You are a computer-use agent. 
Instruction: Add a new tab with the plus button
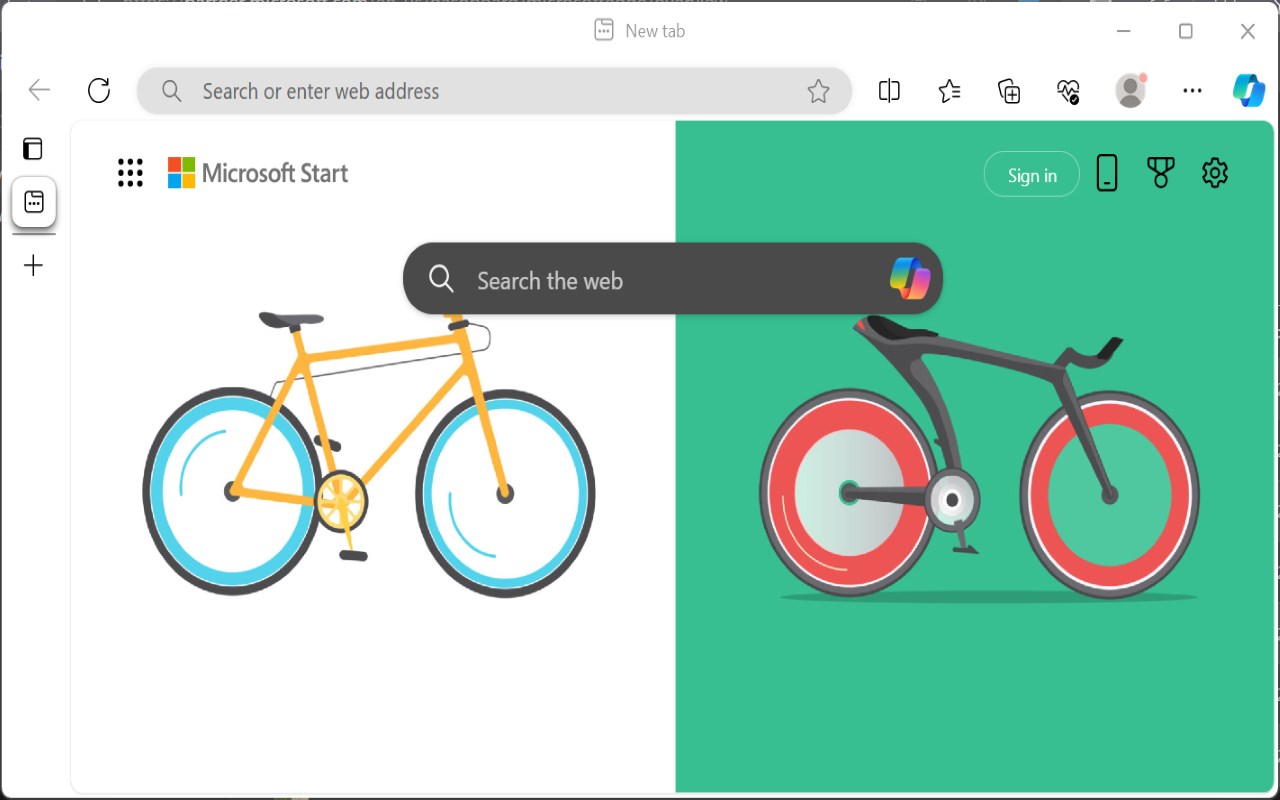(33, 265)
